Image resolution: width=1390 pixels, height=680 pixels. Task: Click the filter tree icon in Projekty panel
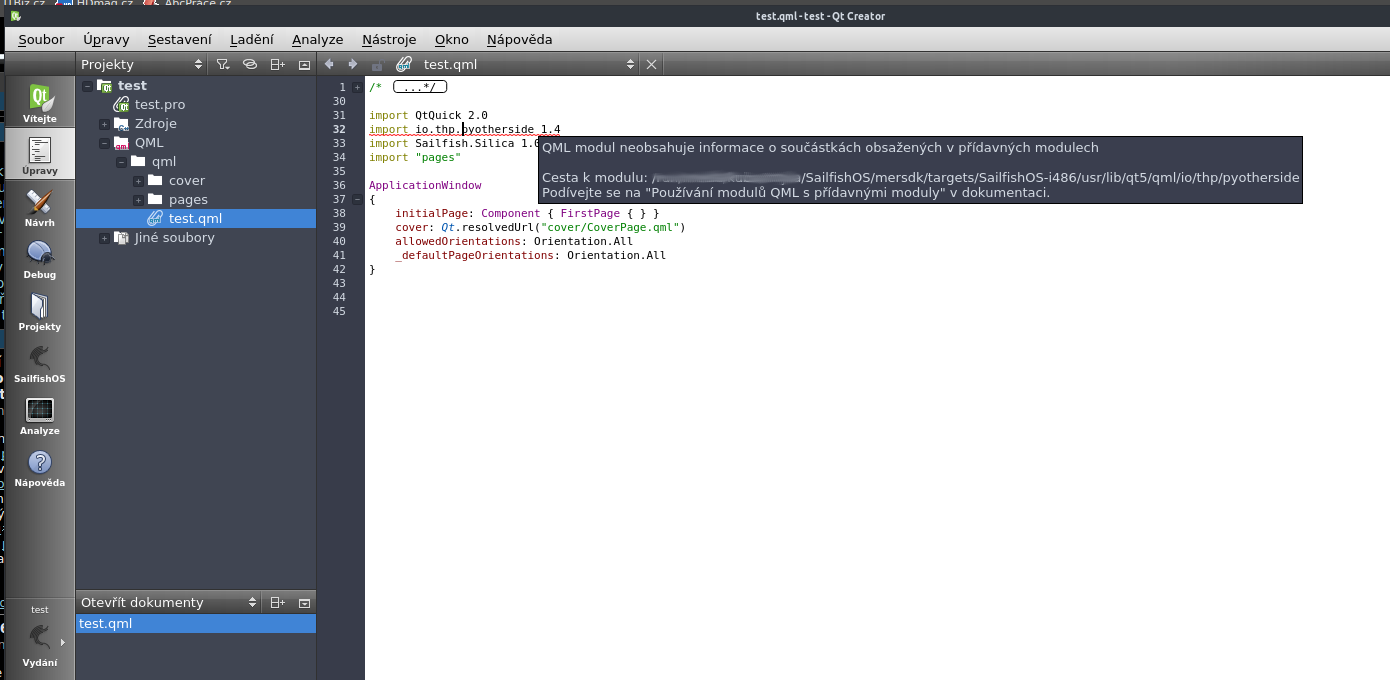pos(224,64)
